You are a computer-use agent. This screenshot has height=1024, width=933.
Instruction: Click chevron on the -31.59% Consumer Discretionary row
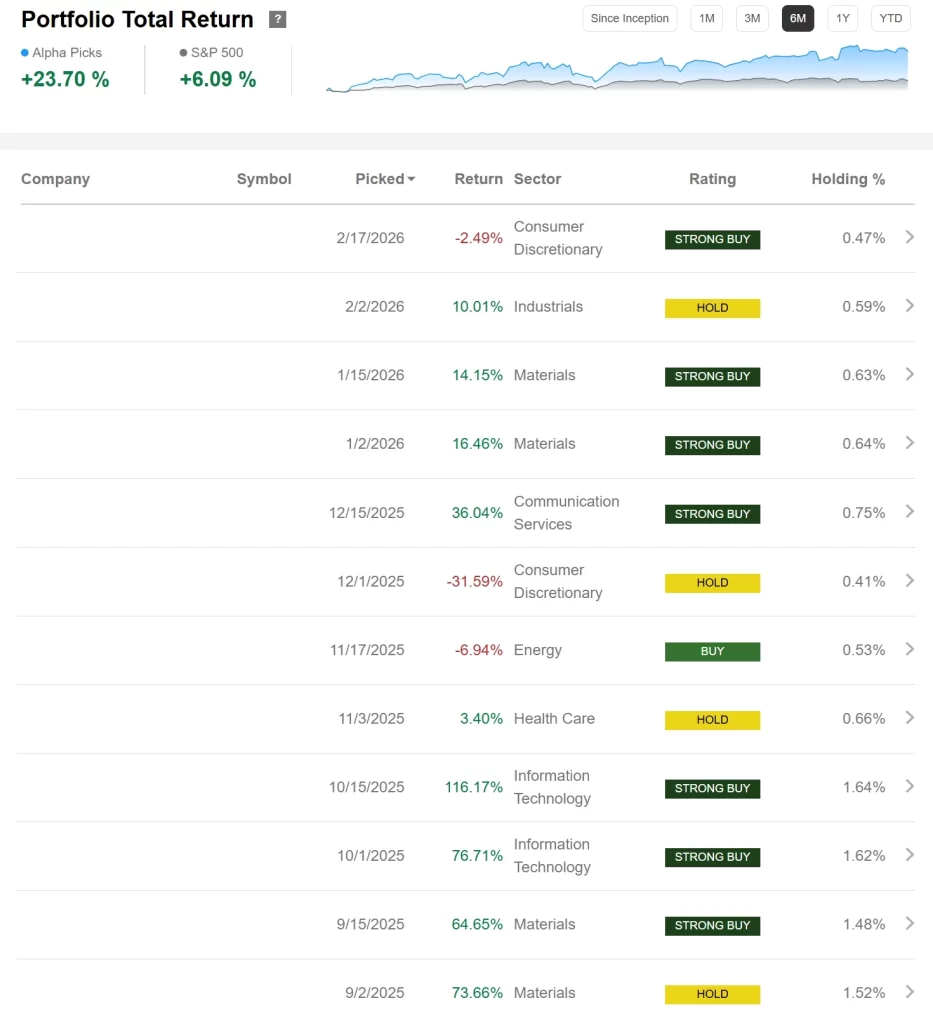point(909,581)
